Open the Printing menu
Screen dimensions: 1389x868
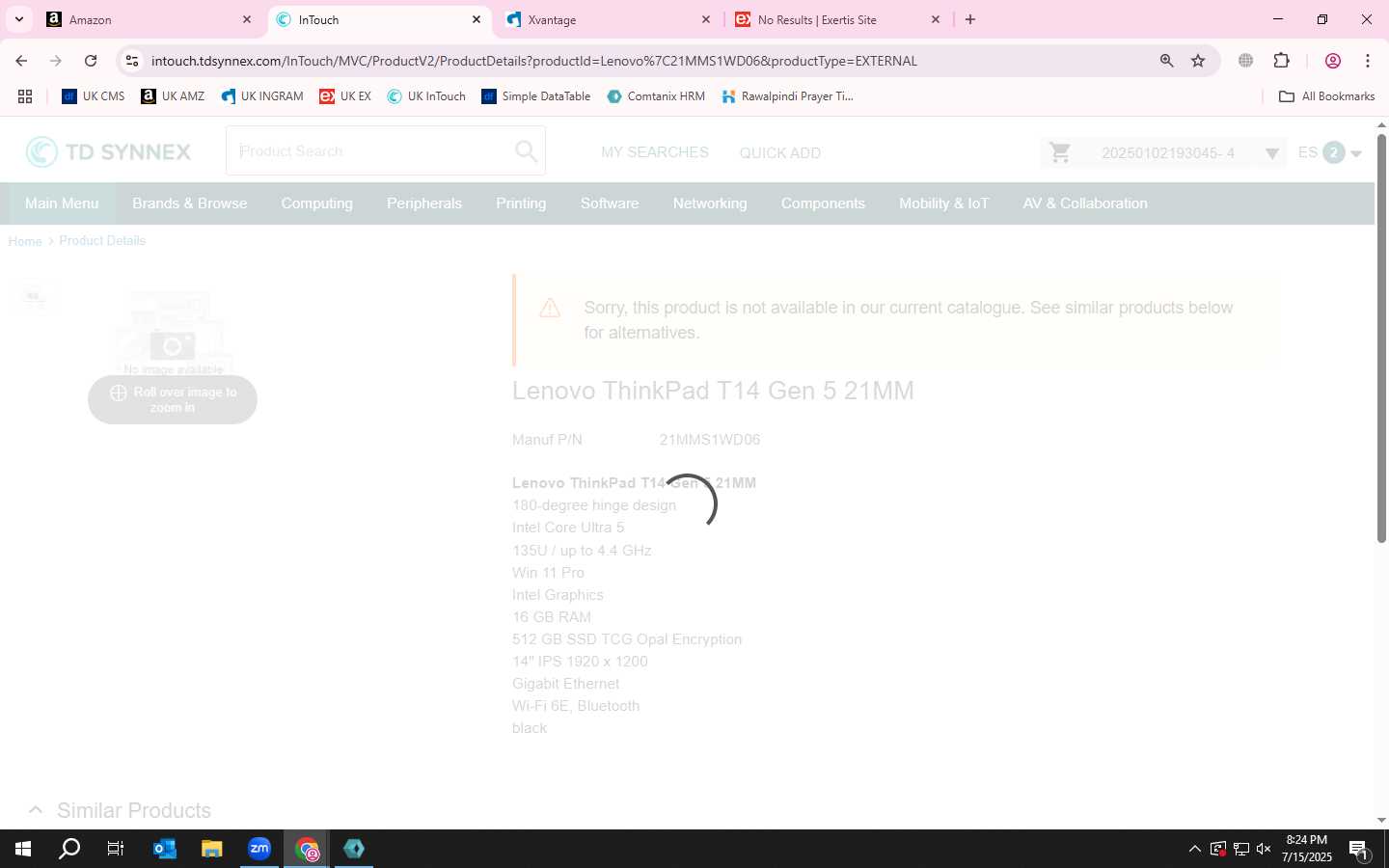coord(521,203)
